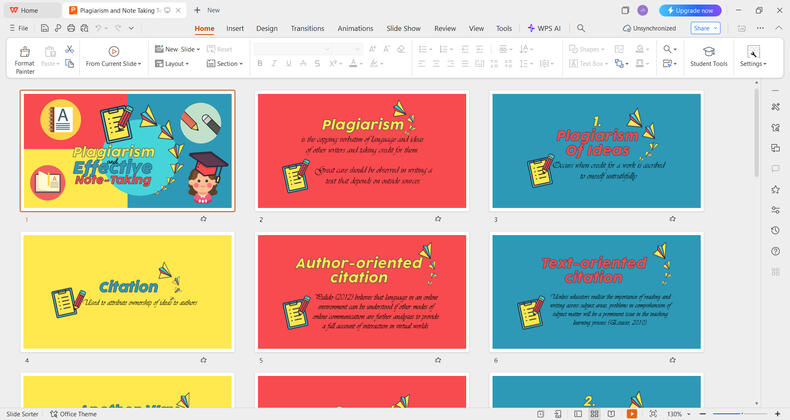Open the Insert tab
The height and width of the screenshot is (420, 790).
click(x=235, y=28)
